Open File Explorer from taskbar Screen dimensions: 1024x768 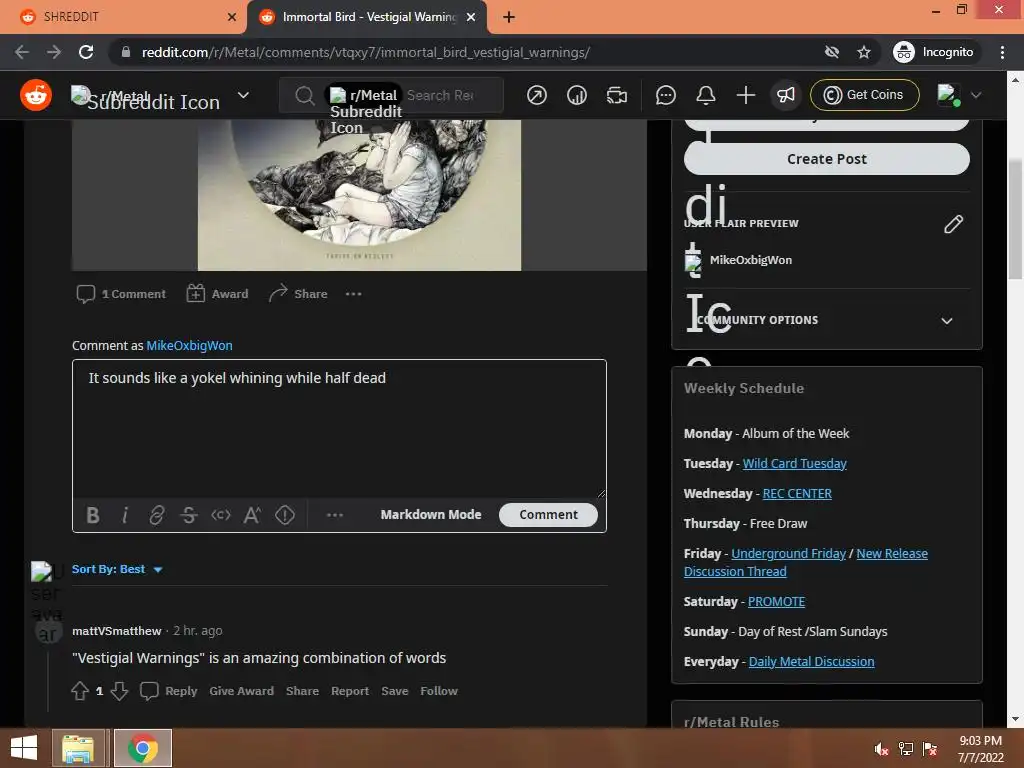pos(78,748)
